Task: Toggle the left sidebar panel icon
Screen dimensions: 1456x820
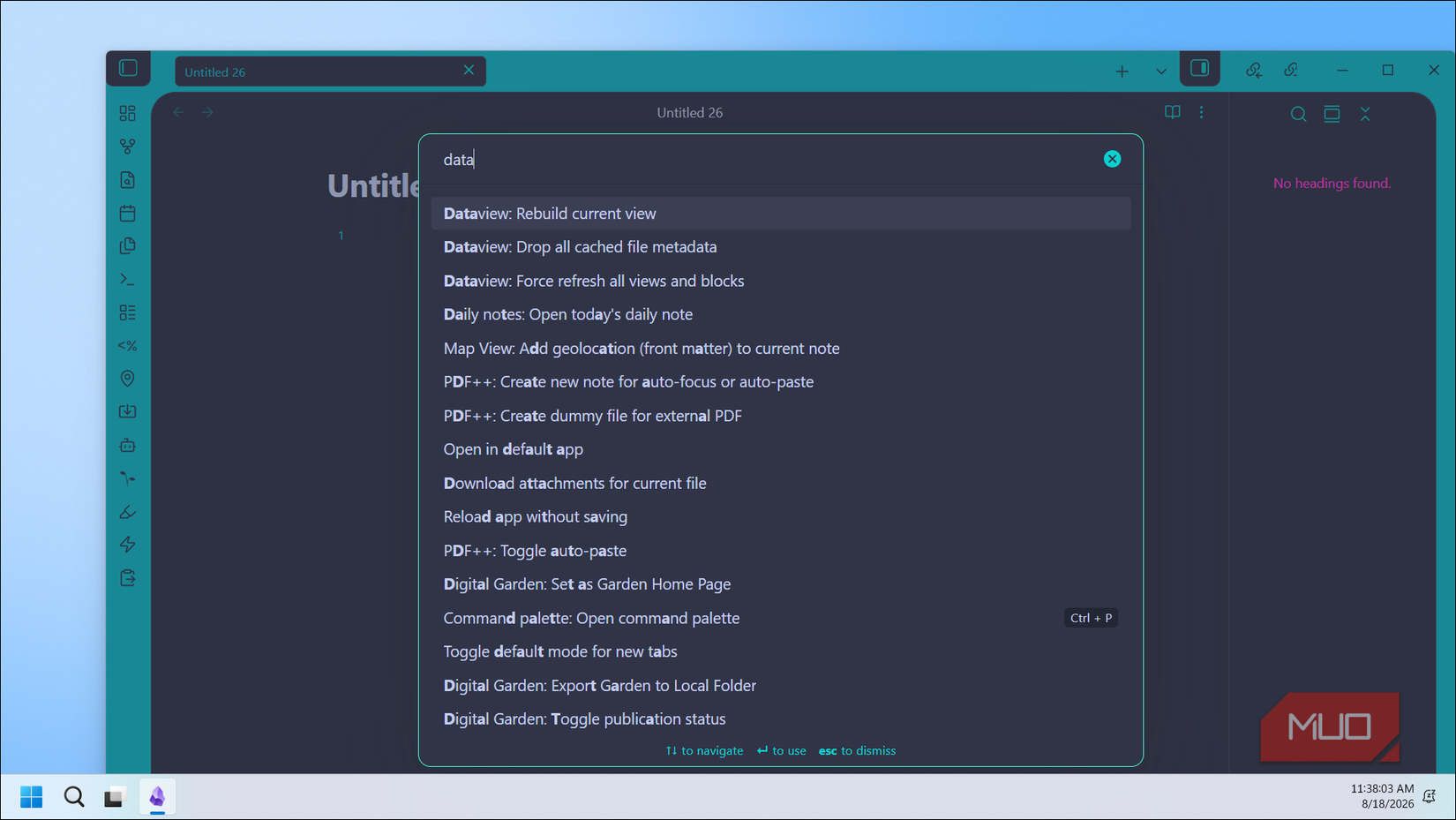Action: pos(128,68)
